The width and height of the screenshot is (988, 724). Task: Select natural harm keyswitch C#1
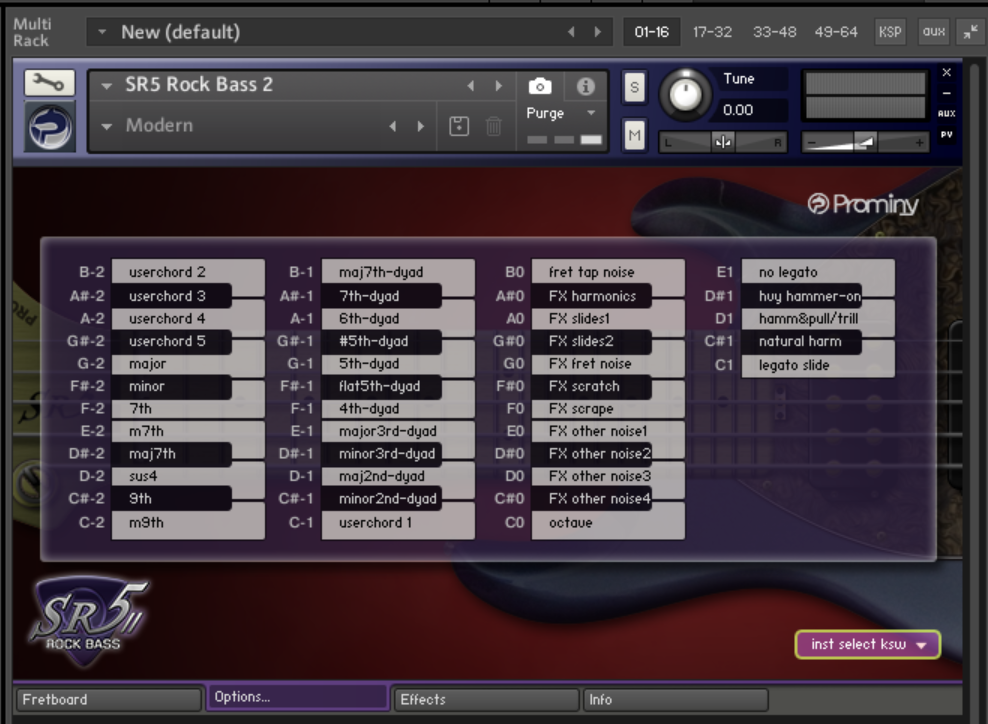pos(801,342)
